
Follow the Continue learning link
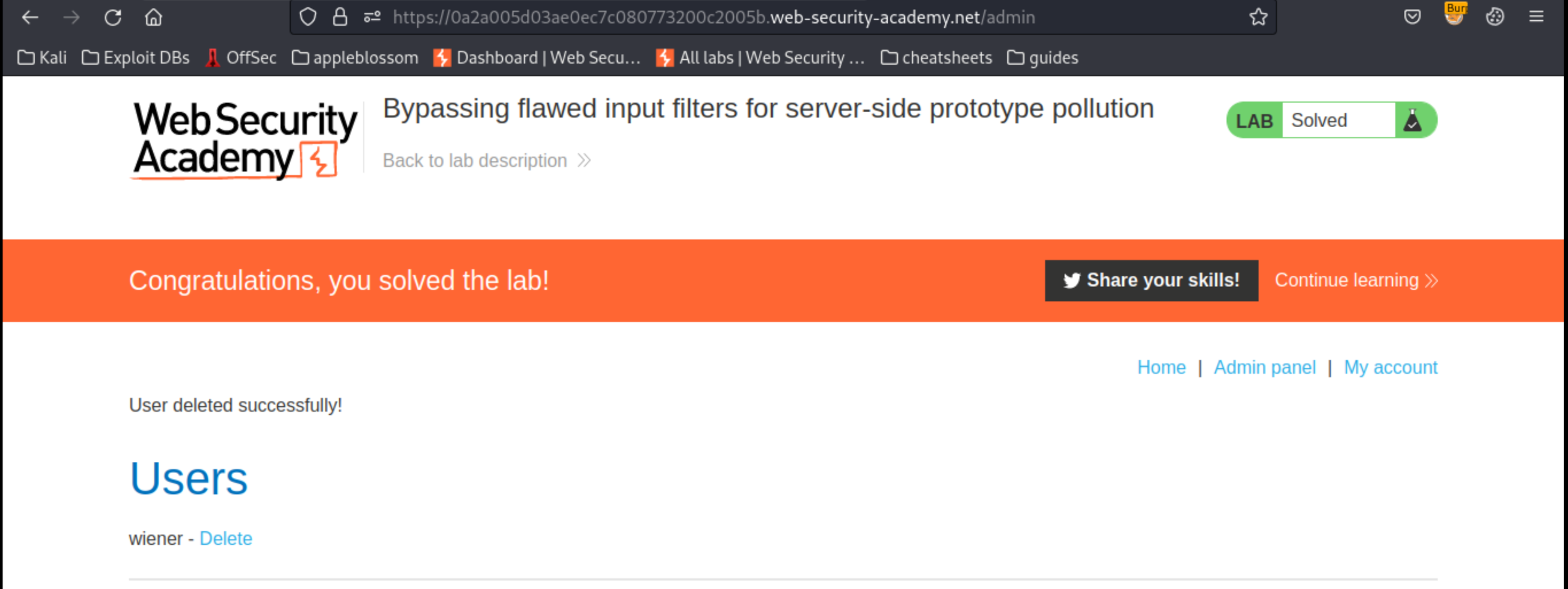click(1356, 280)
